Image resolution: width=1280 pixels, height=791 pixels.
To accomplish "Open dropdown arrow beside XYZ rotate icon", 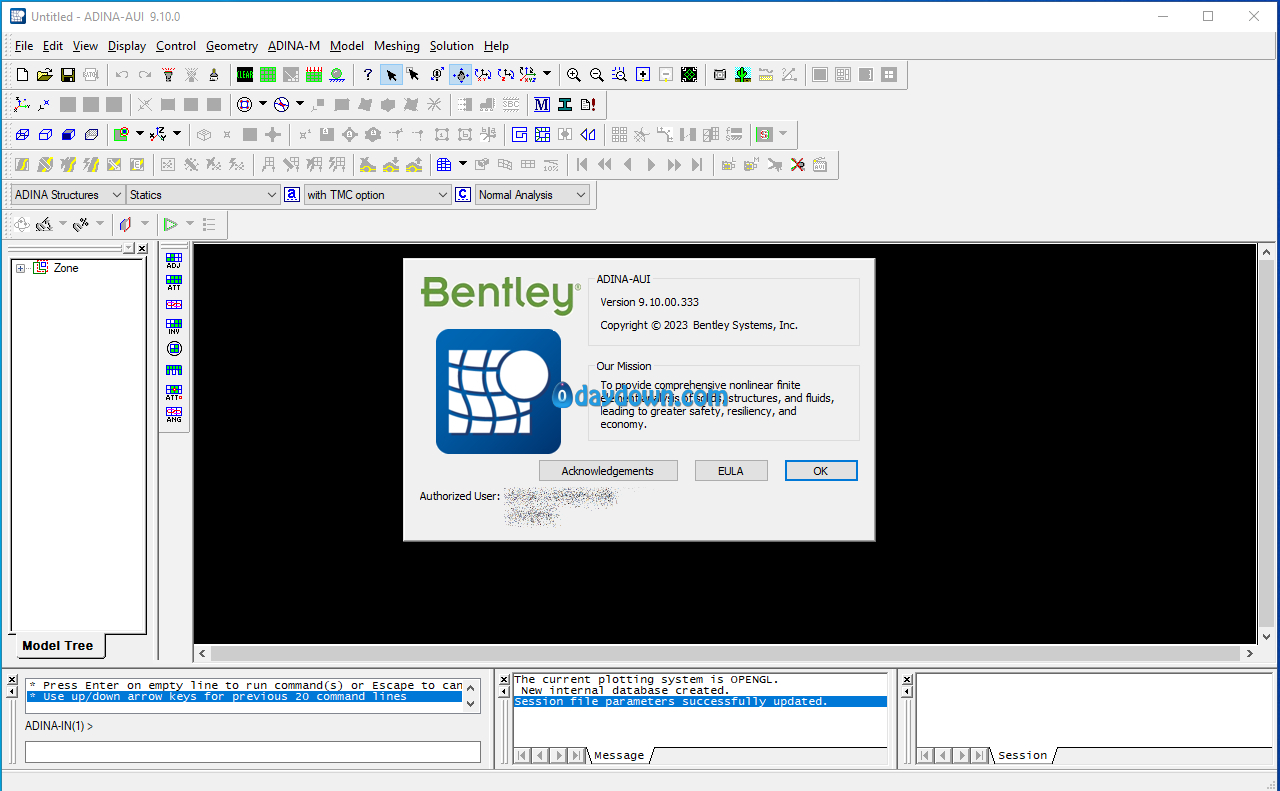I will click(547, 75).
